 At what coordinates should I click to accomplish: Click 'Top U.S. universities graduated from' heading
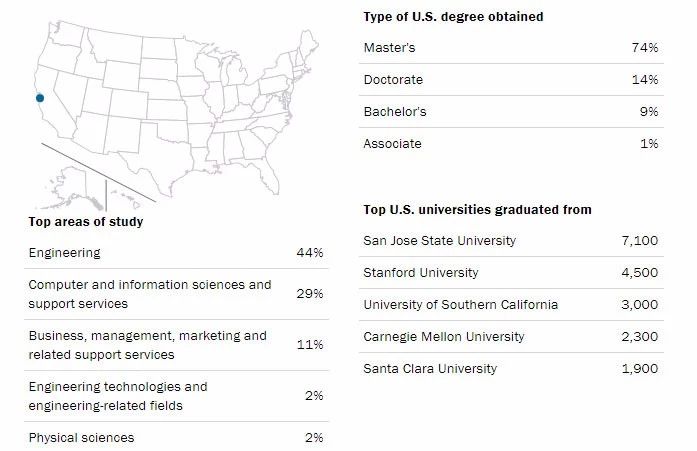pyautogui.click(x=477, y=210)
